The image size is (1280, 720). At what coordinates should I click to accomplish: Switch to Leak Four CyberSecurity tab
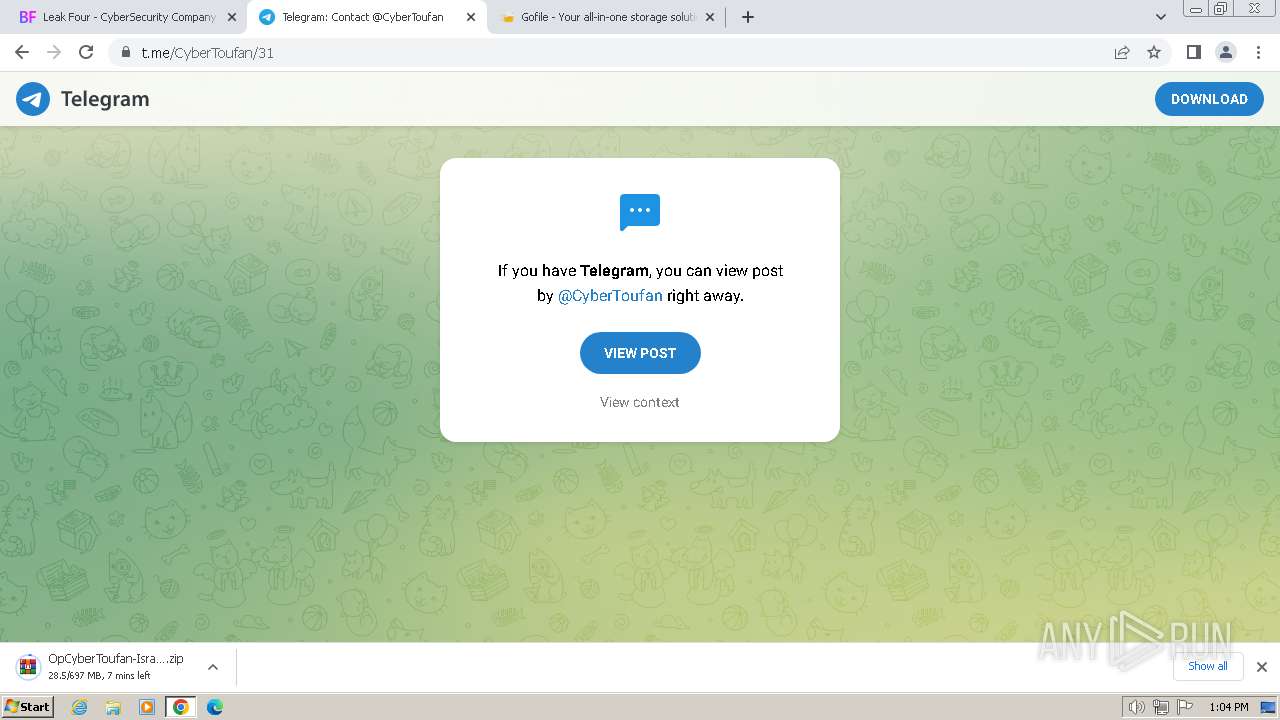click(x=128, y=17)
